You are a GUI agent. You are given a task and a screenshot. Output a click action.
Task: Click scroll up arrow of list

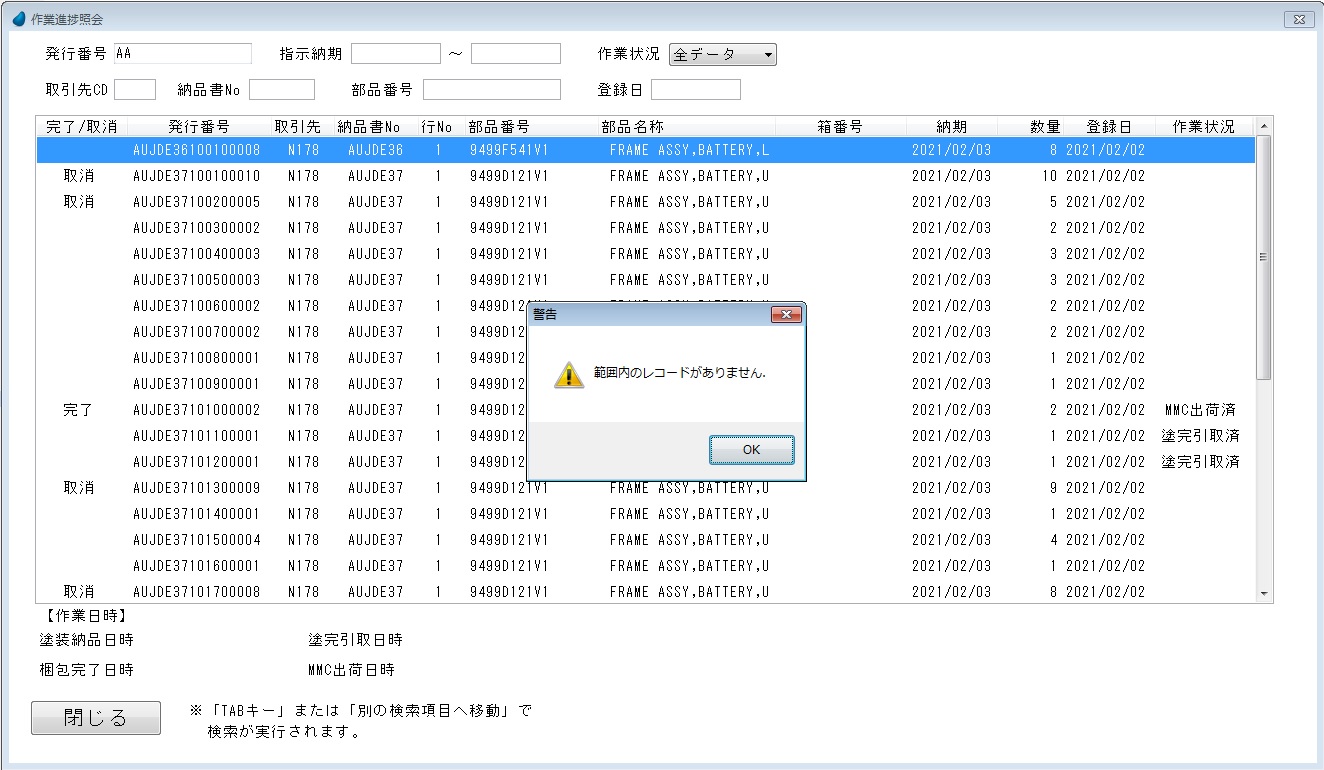(1264, 126)
